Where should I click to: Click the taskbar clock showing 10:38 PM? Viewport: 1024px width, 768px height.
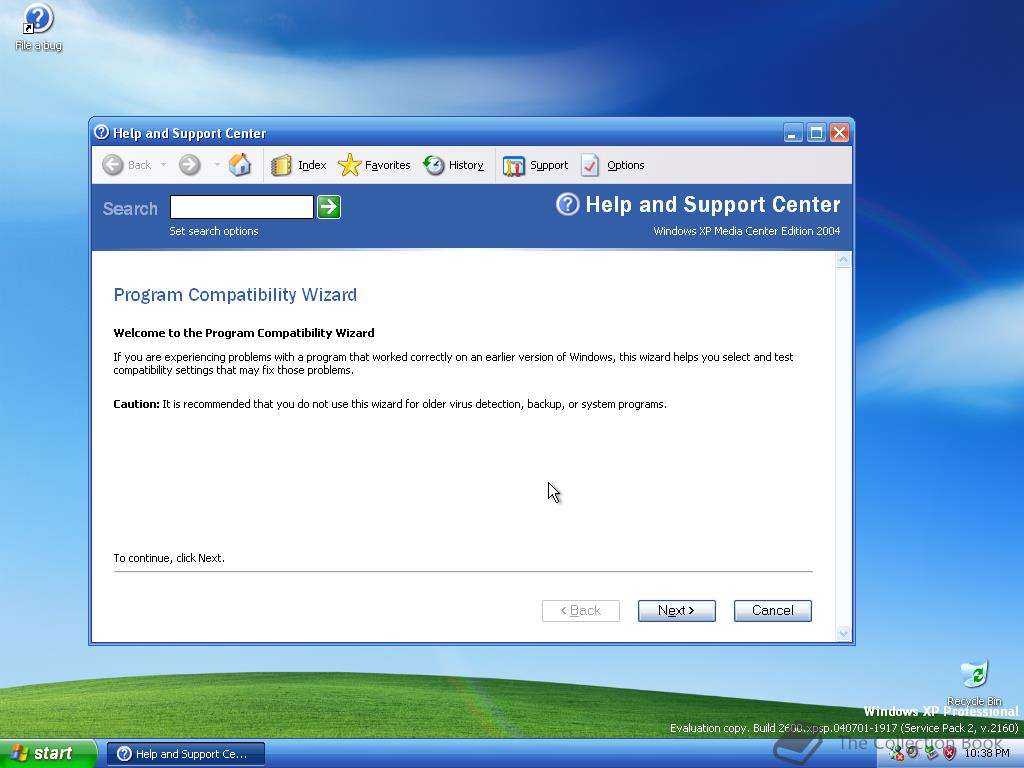[986, 754]
